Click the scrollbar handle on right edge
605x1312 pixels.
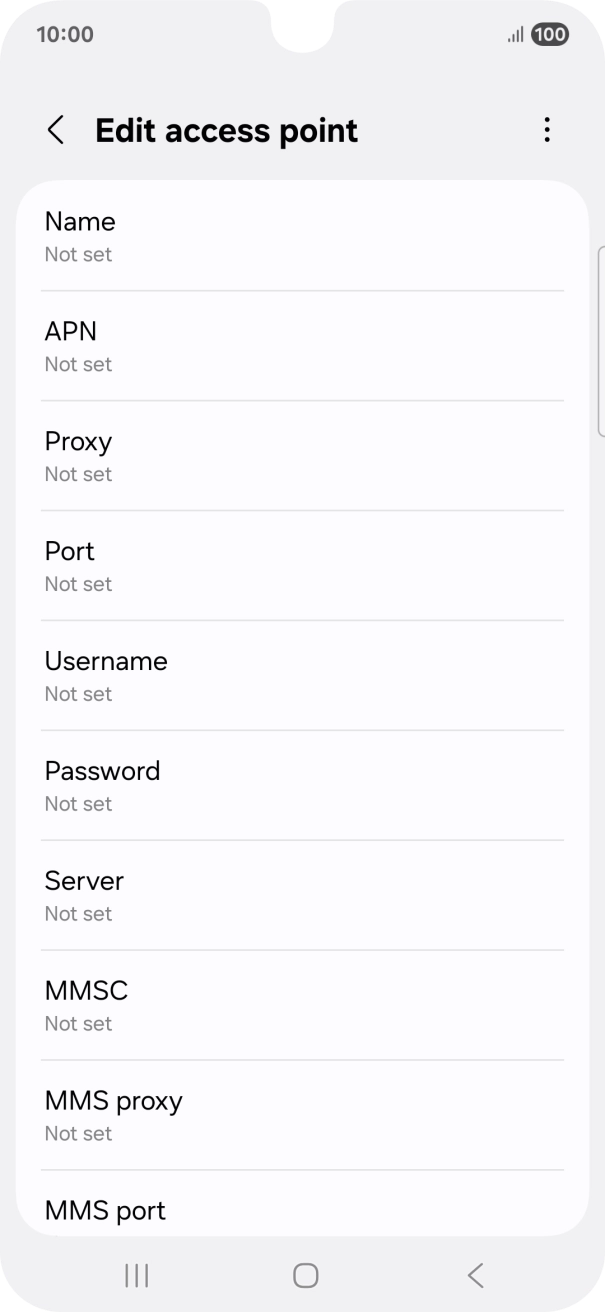pos(600,340)
